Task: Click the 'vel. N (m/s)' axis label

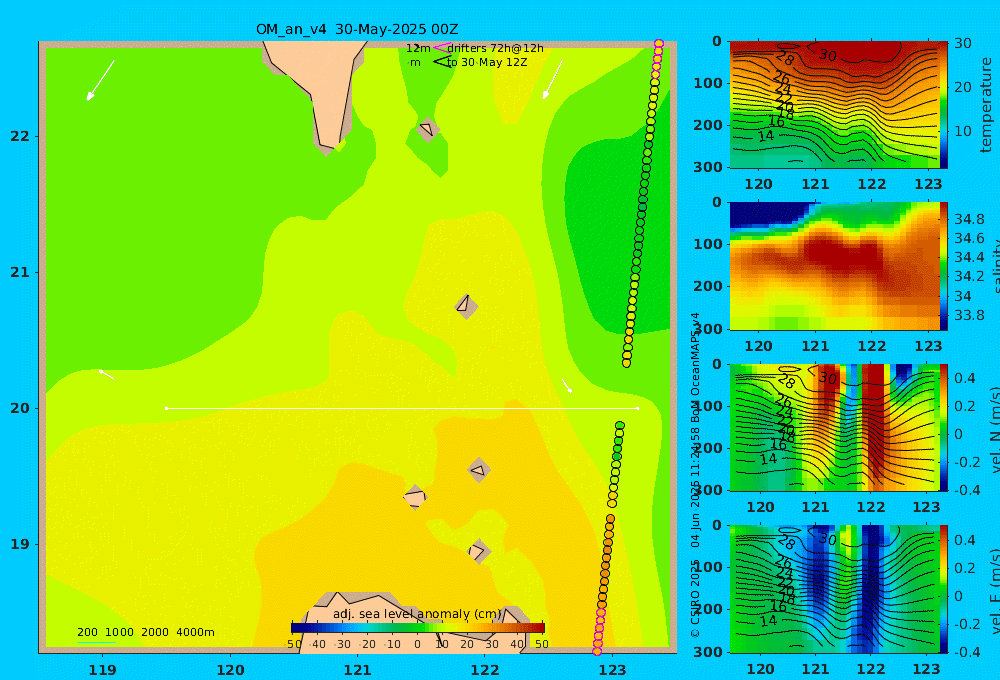Action: [994, 430]
